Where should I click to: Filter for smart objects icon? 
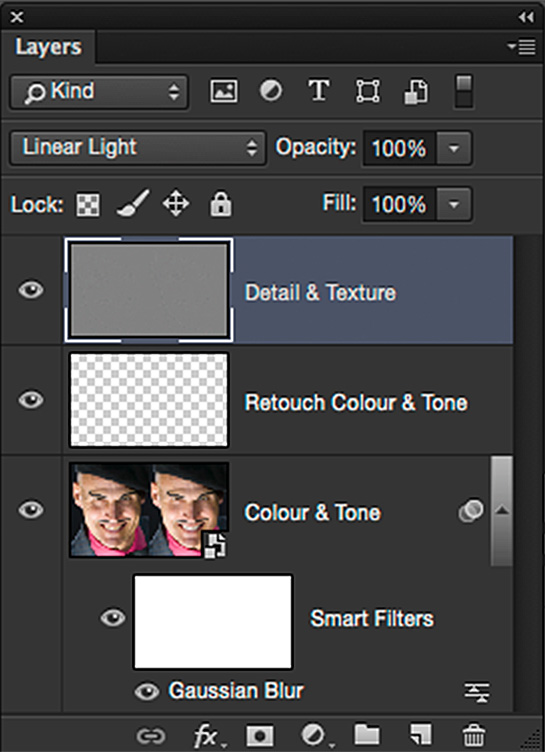415,91
